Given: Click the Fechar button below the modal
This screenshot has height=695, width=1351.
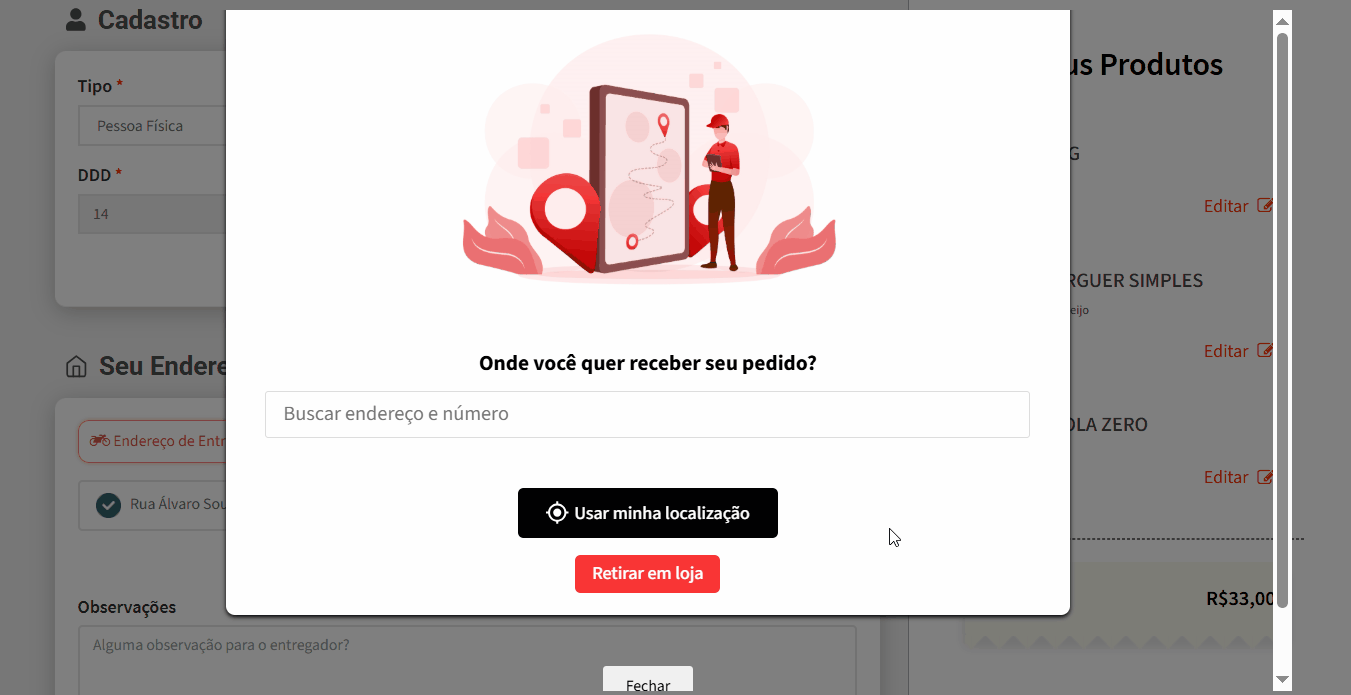Looking at the screenshot, I should click(648, 681).
